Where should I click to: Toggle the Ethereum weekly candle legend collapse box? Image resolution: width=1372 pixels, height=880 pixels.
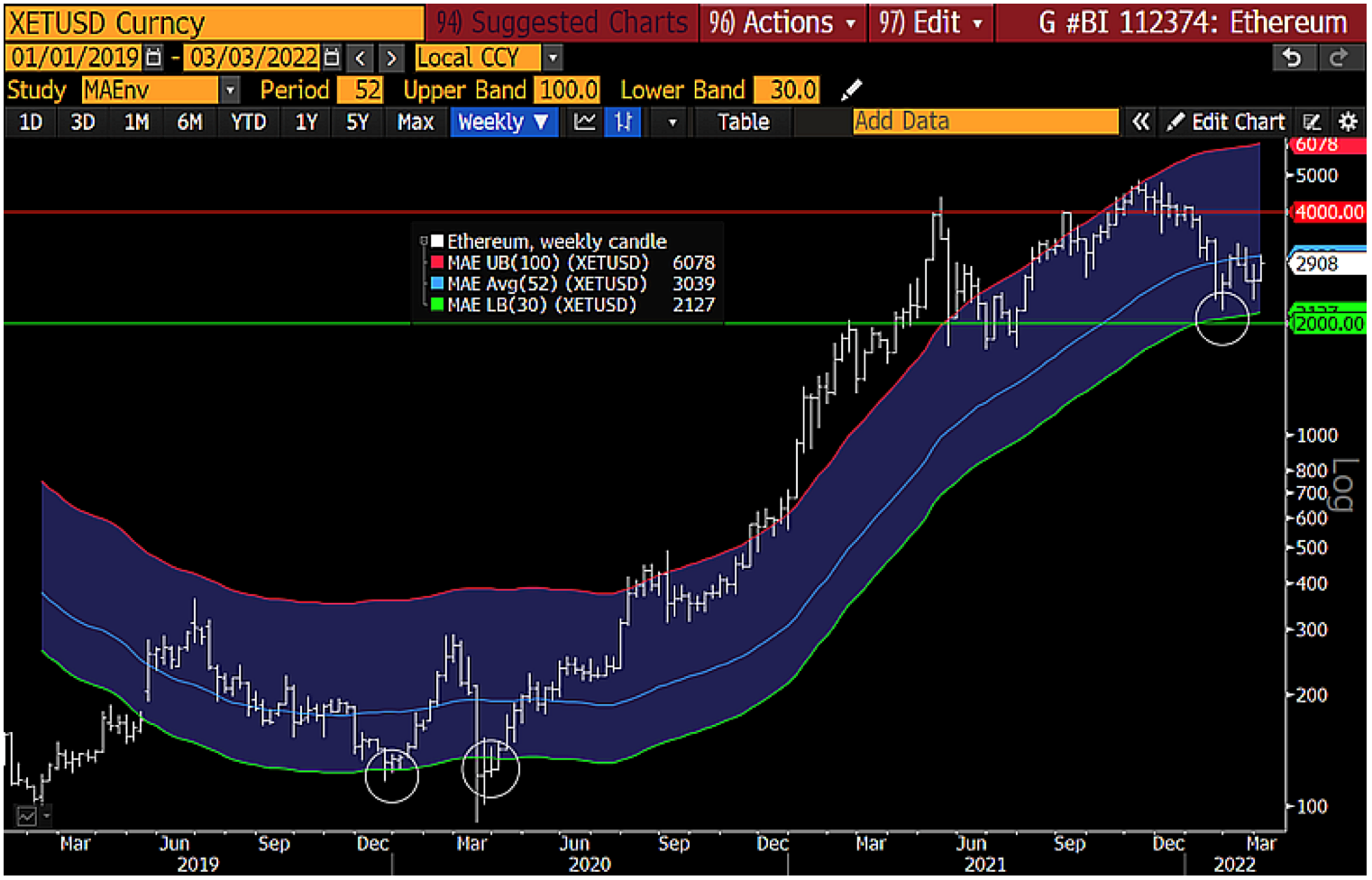[424, 242]
